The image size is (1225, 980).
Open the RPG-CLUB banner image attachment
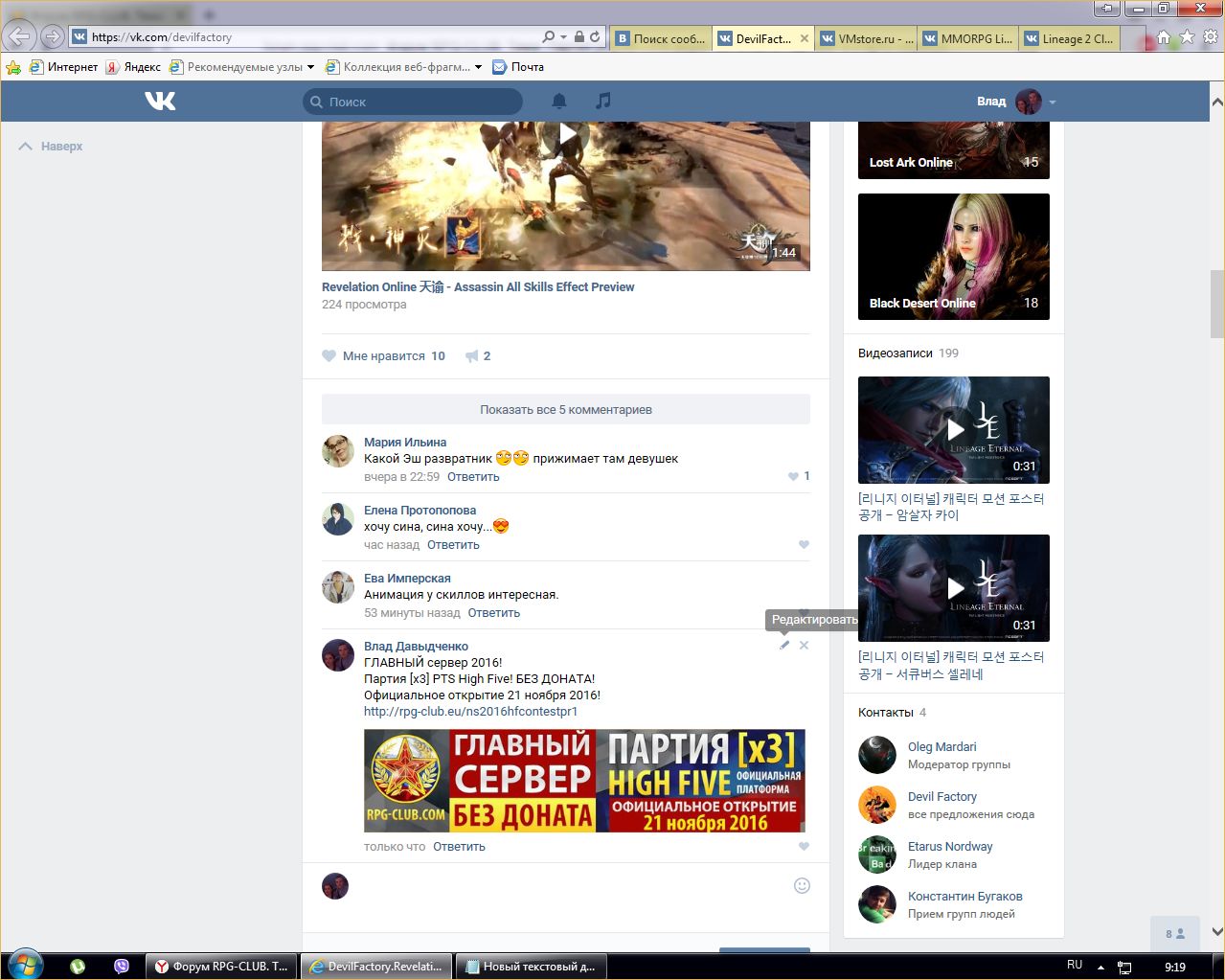tap(584, 781)
